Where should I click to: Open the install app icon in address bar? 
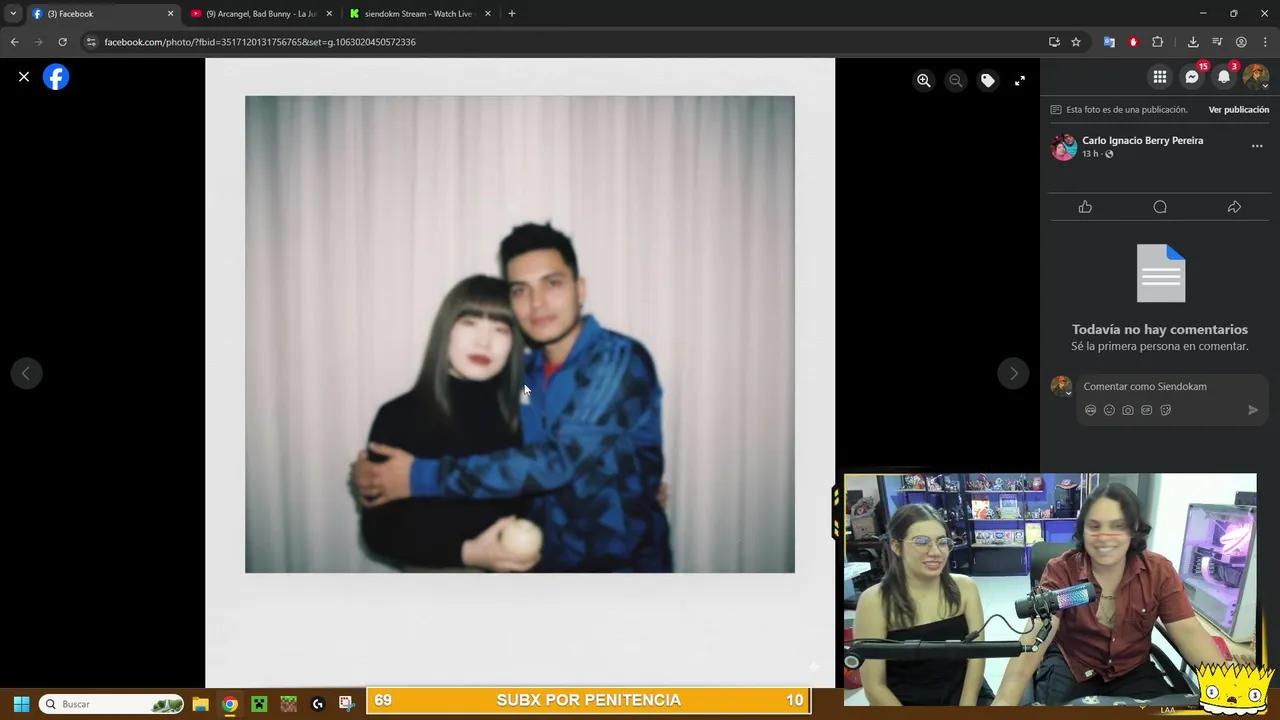tap(1054, 42)
